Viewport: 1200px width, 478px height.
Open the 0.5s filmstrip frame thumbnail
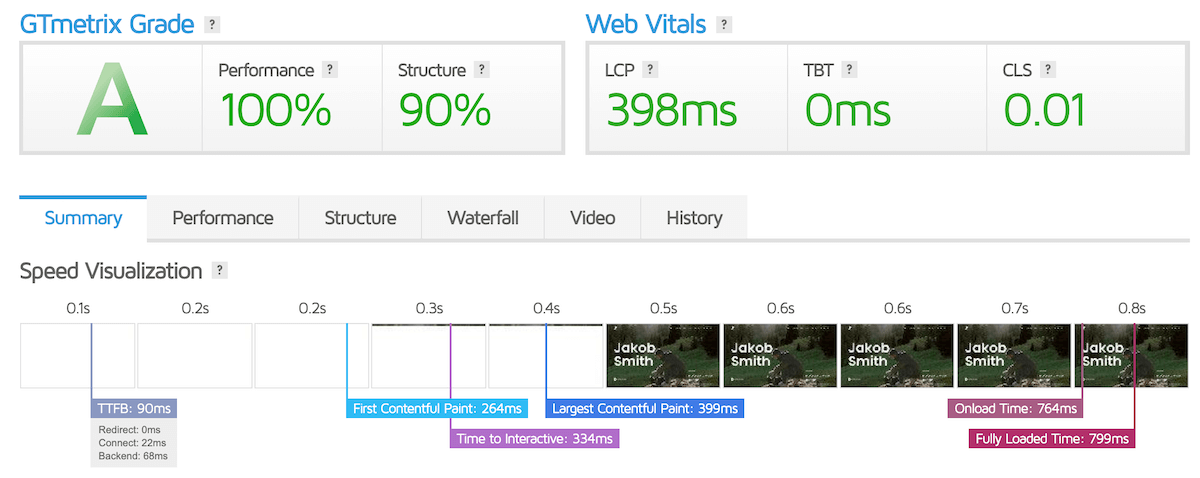pyautogui.click(x=663, y=355)
